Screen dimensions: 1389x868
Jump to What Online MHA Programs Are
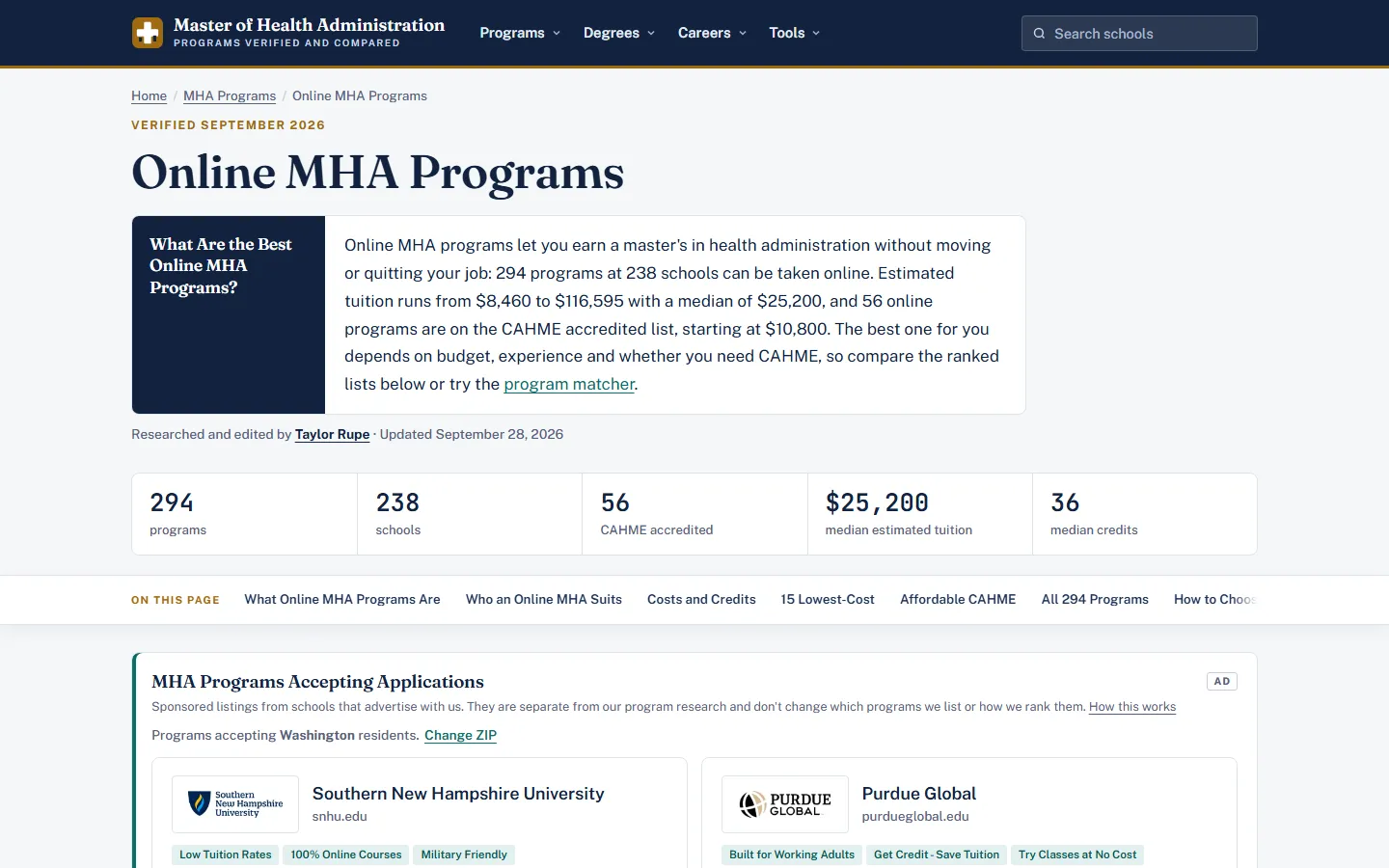click(x=342, y=599)
